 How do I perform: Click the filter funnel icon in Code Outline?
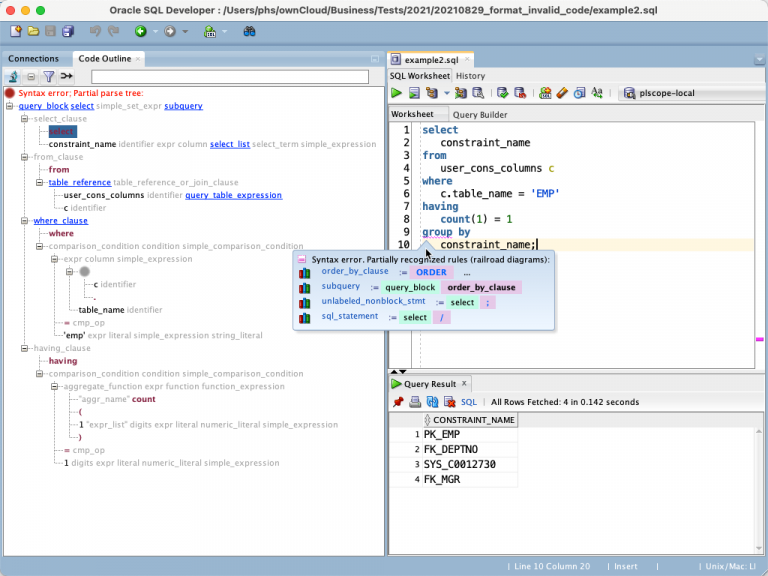tap(48, 77)
